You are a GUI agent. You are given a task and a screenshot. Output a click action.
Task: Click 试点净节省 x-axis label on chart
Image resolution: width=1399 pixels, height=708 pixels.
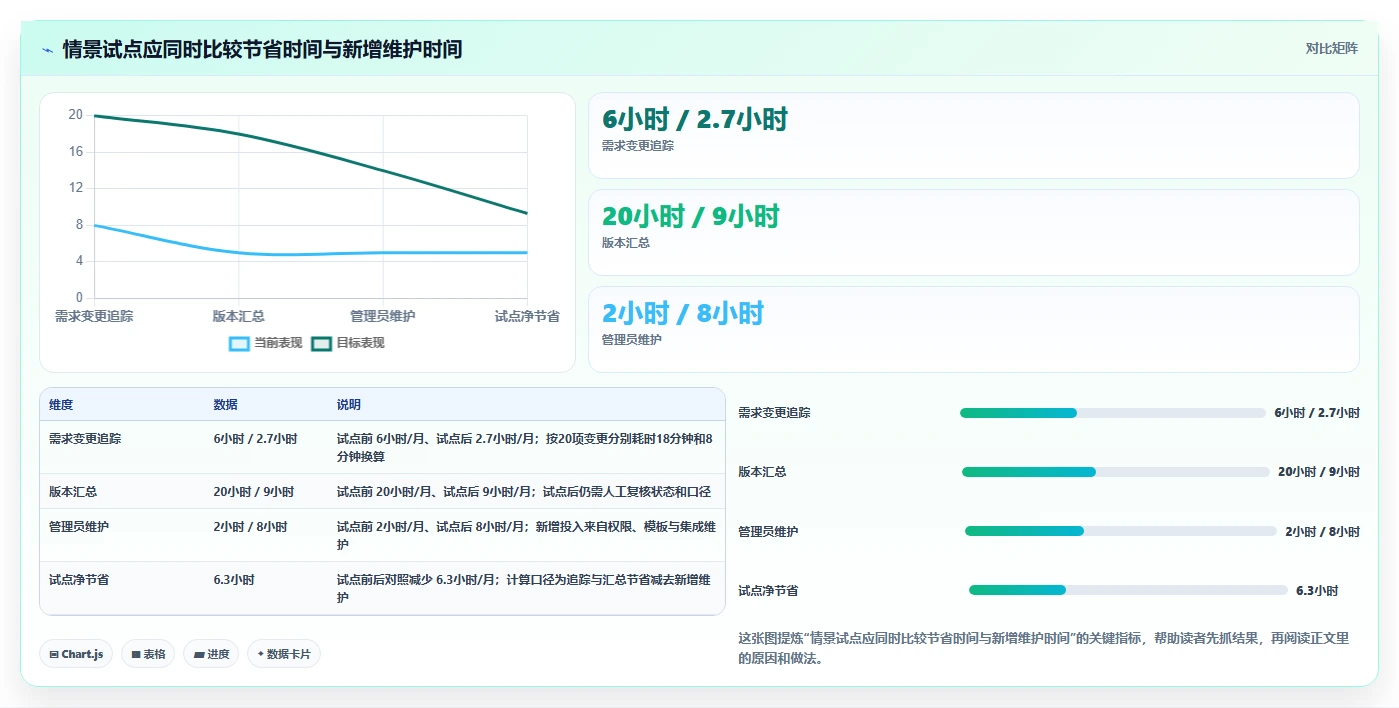coord(527,316)
